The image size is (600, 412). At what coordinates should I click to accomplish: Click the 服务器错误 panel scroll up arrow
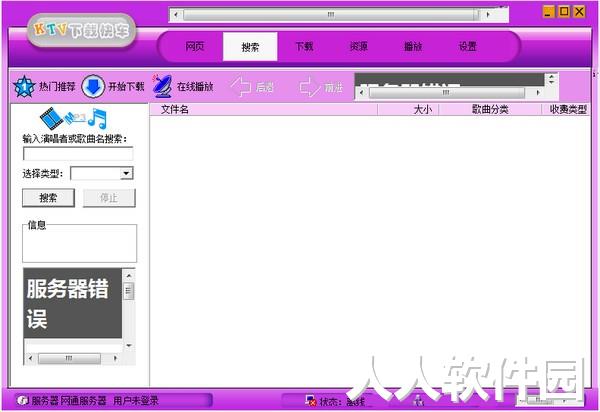point(129,275)
